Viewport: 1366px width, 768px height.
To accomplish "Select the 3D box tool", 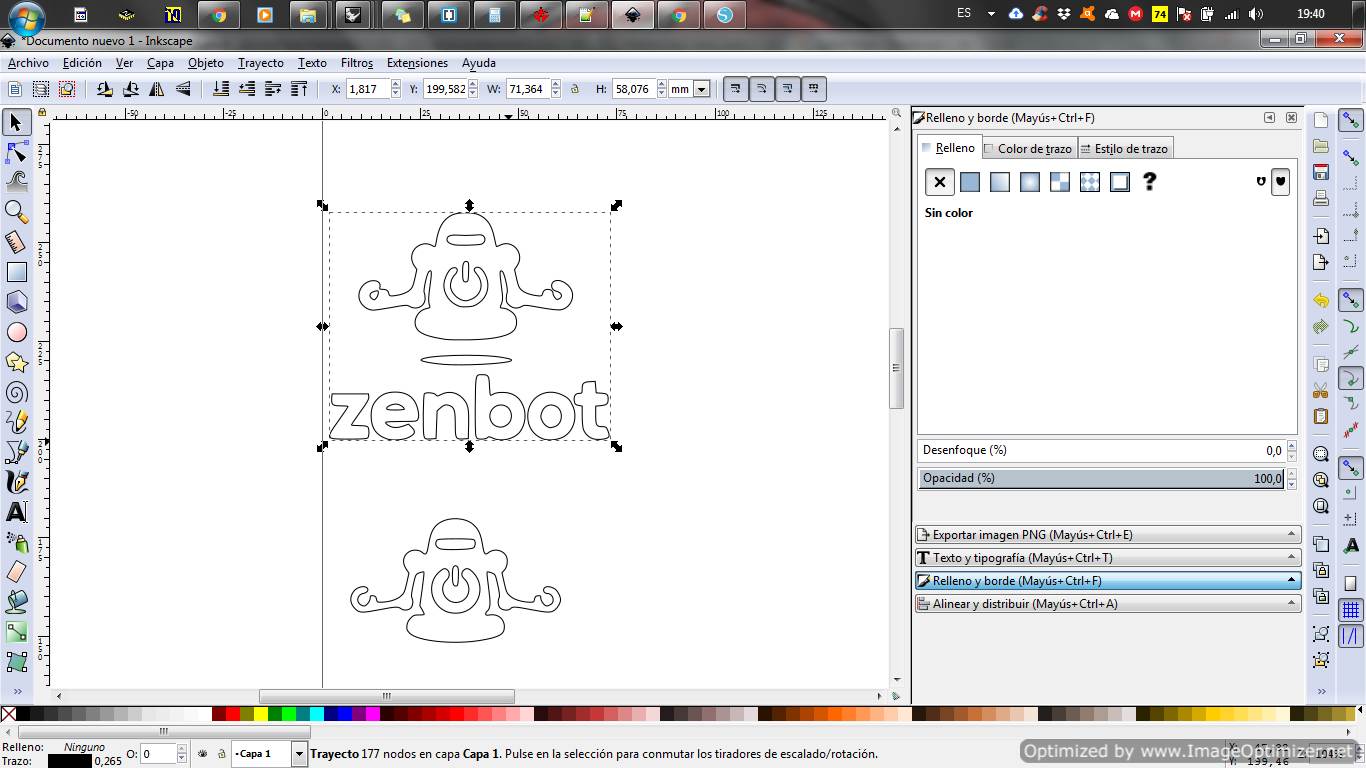I will tap(16, 302).
